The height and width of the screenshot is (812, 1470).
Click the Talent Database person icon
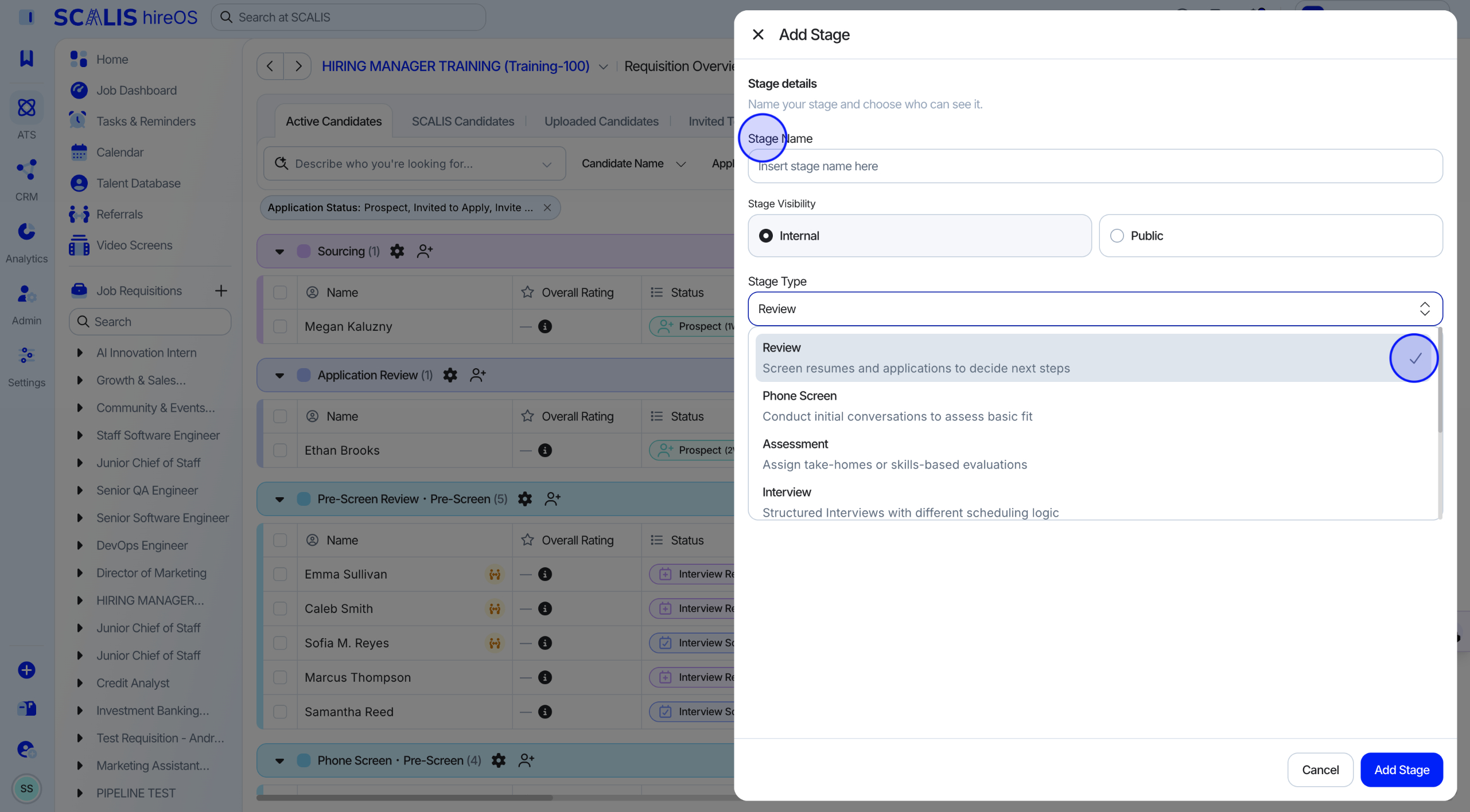[79, 183]
